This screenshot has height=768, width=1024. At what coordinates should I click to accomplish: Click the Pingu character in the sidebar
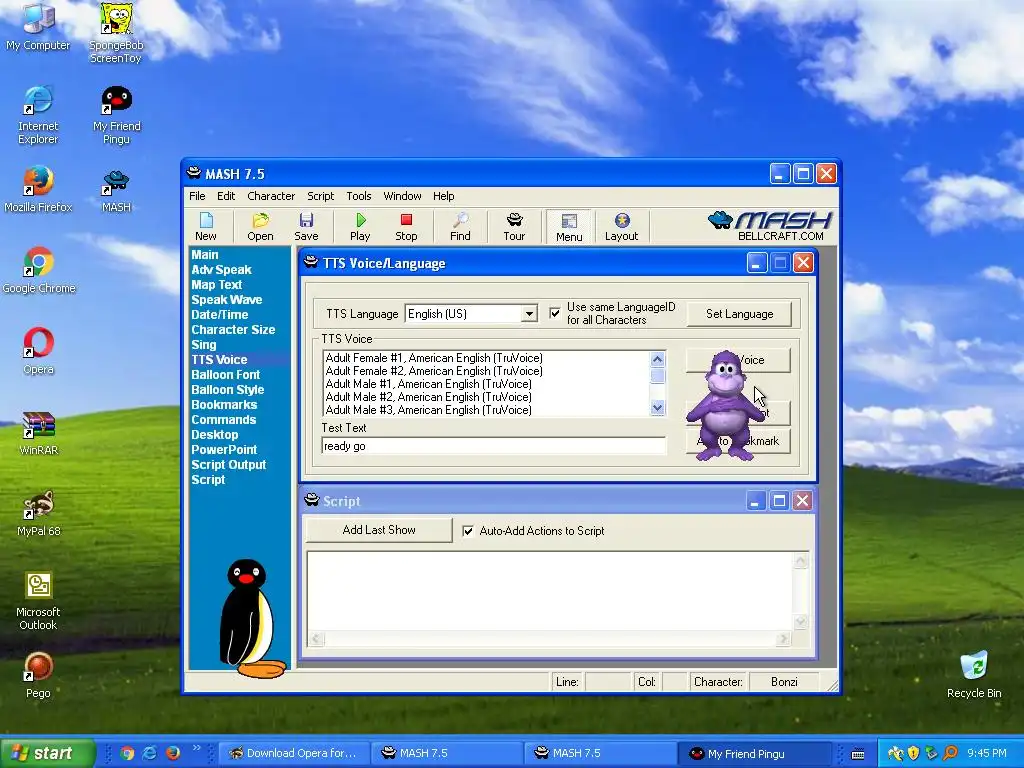[251, 618]
